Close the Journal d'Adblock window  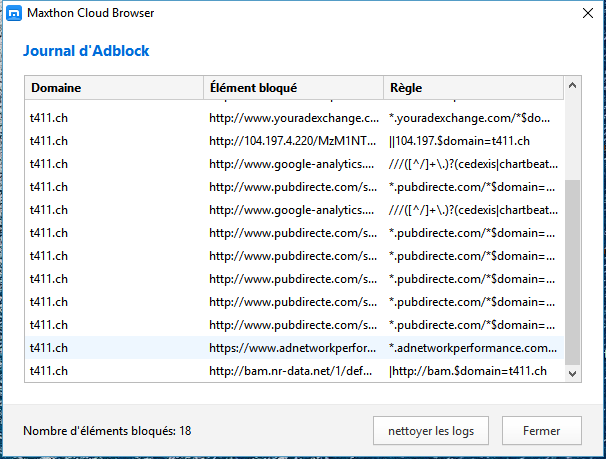588,13
